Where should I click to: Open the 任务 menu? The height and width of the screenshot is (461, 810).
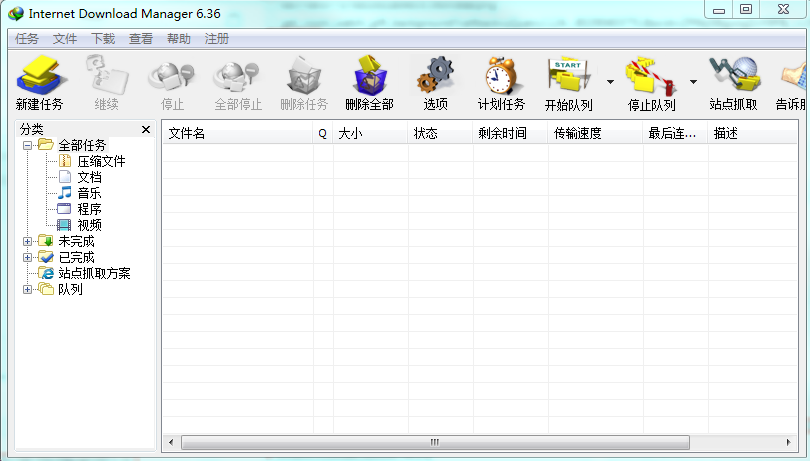(x=26, y=39)
